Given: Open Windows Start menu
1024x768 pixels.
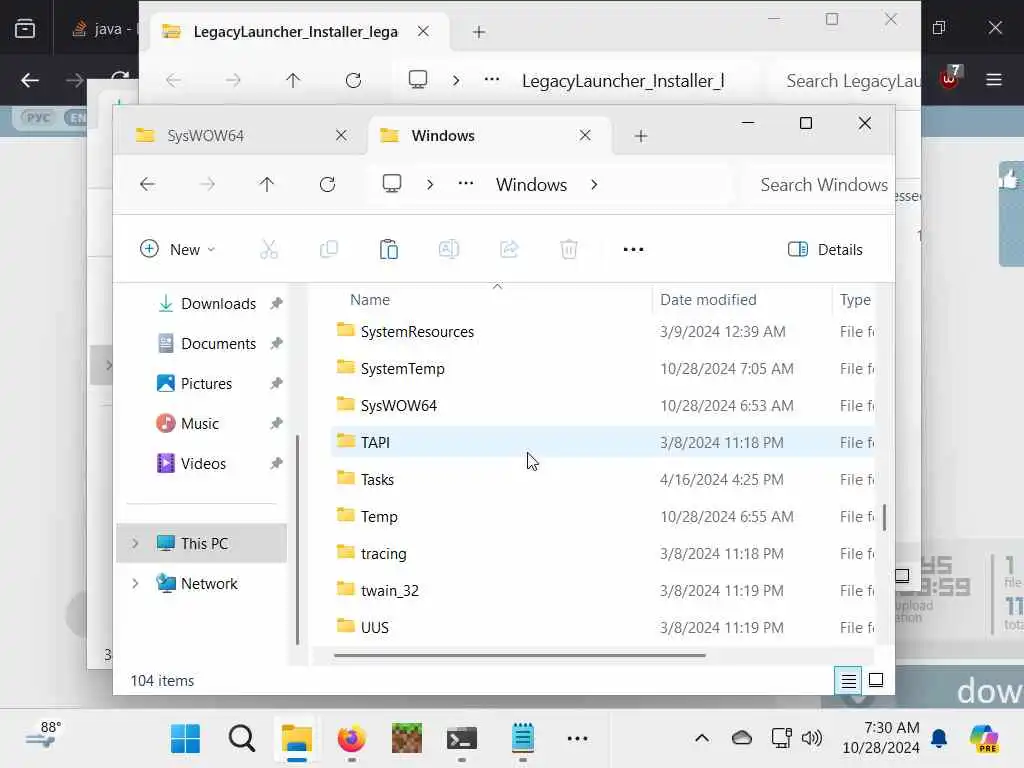Looking at the screenshot, I should click(x=185, y=739).
